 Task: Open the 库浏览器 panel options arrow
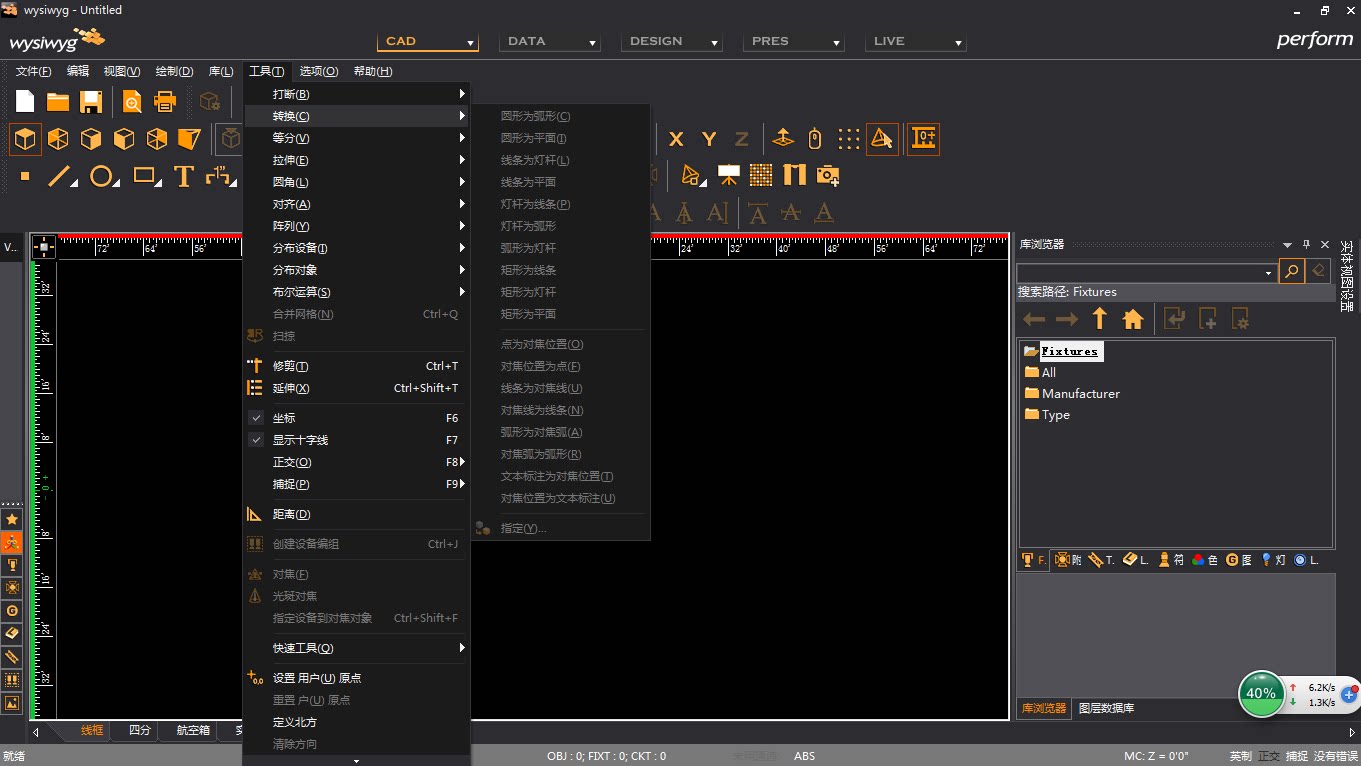click(1287, 245)
